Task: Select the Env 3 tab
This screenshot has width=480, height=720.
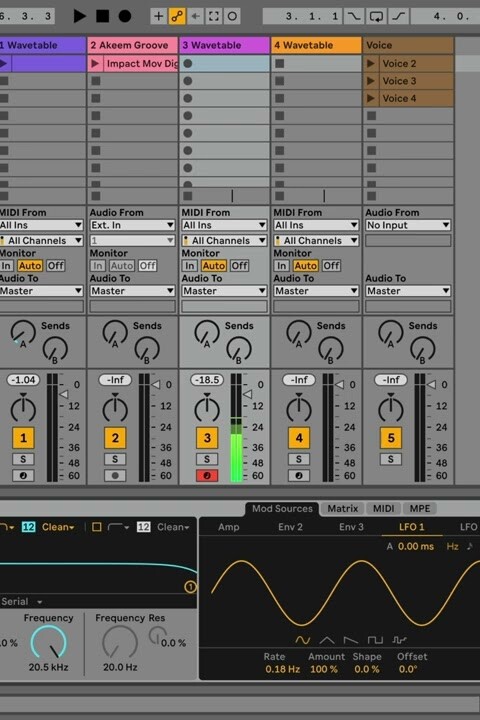Action: pos(351,527)
